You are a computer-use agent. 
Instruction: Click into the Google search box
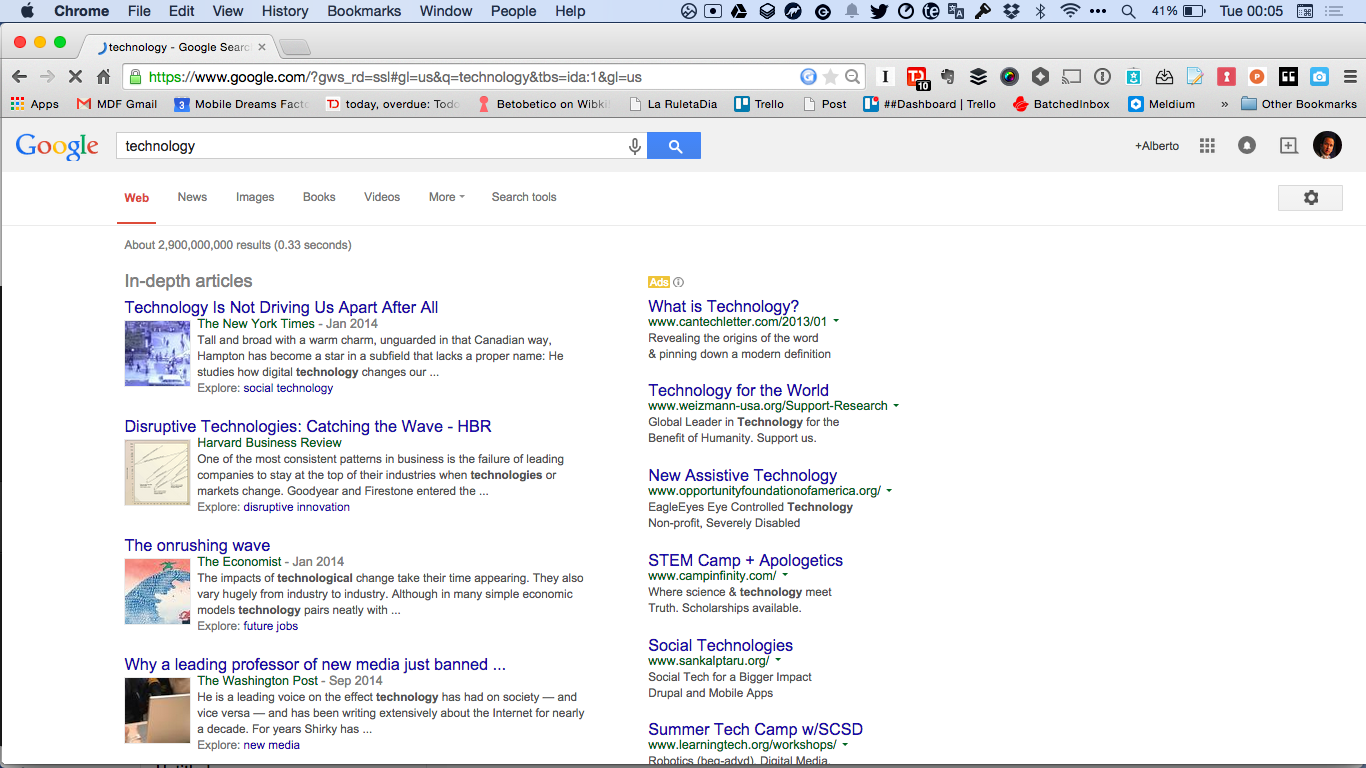(x=370, y=146)
